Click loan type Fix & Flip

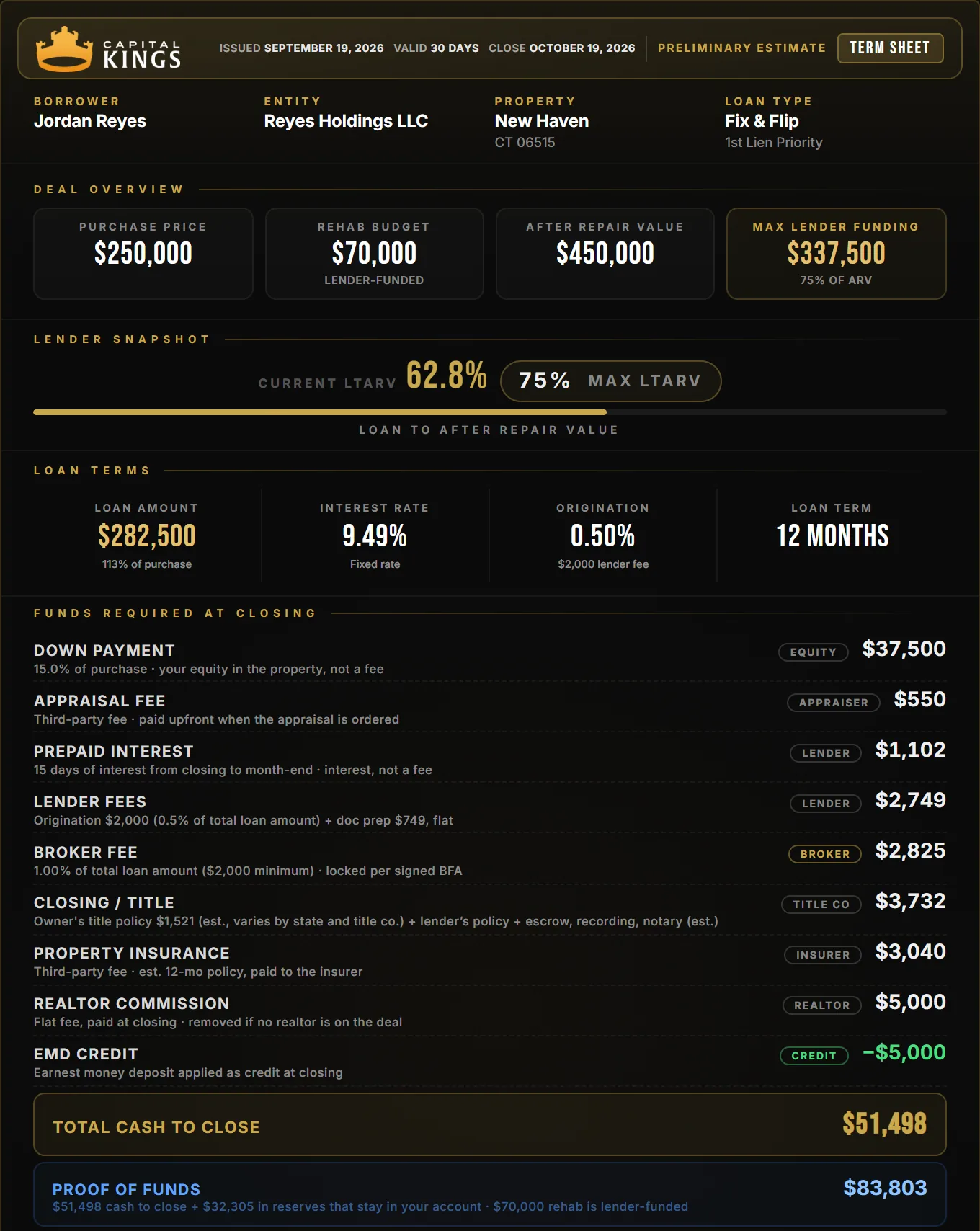pos(762,121)
